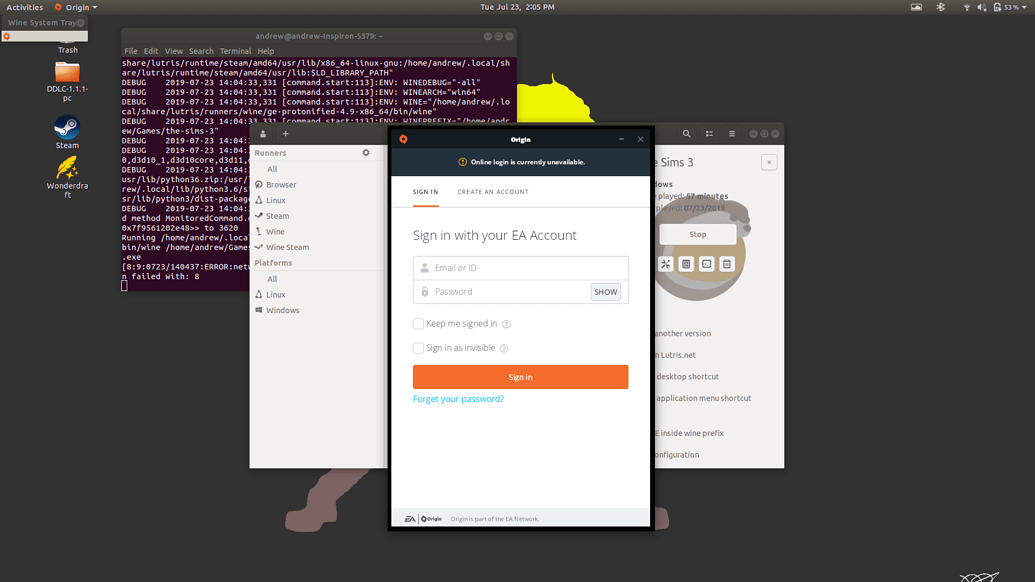Viewport: 1035px width, 582px height.
Task: Open Forget your password link
Action: pos(458,399)
